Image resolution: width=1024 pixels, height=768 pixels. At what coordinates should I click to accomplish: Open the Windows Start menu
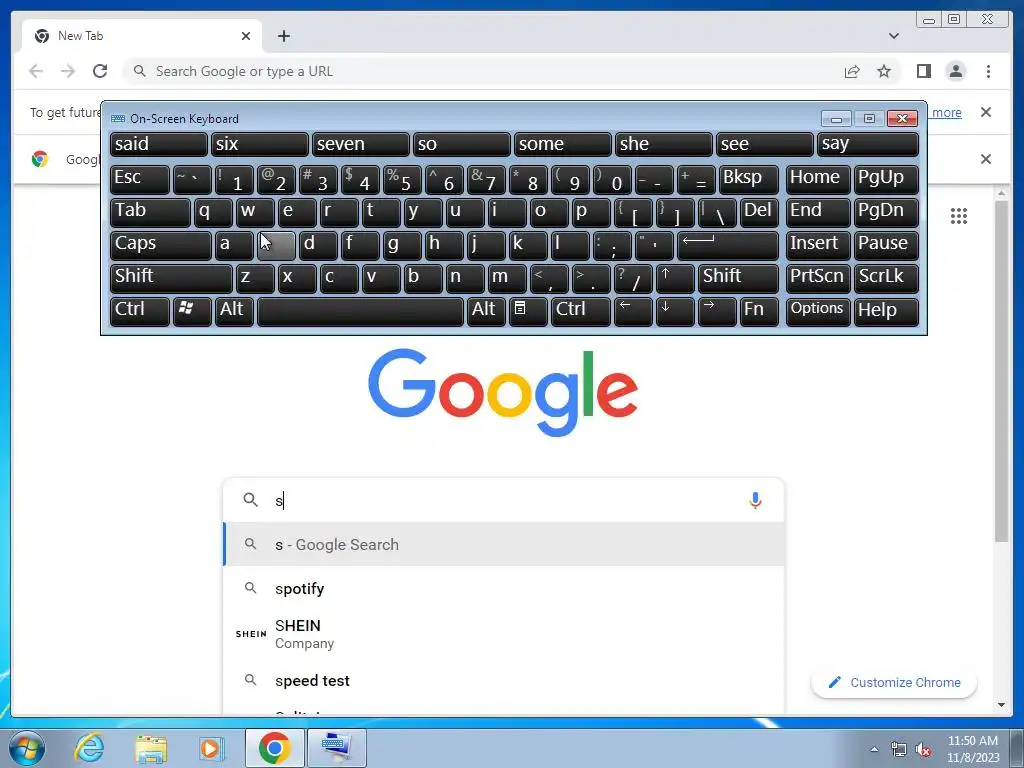(x=27, y=748)
